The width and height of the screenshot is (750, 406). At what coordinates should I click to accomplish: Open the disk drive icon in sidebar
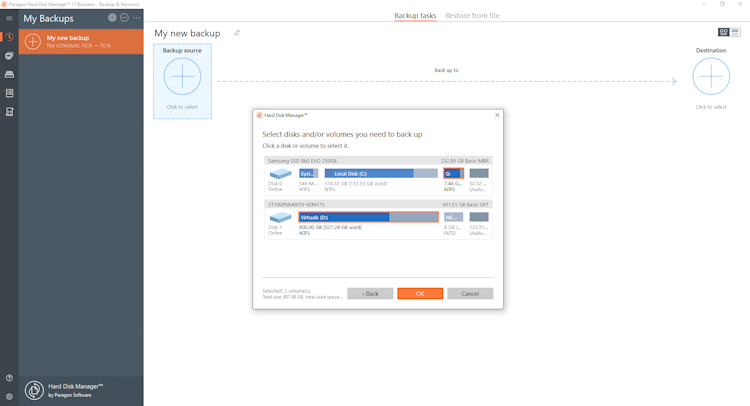(x=9, y=75)
